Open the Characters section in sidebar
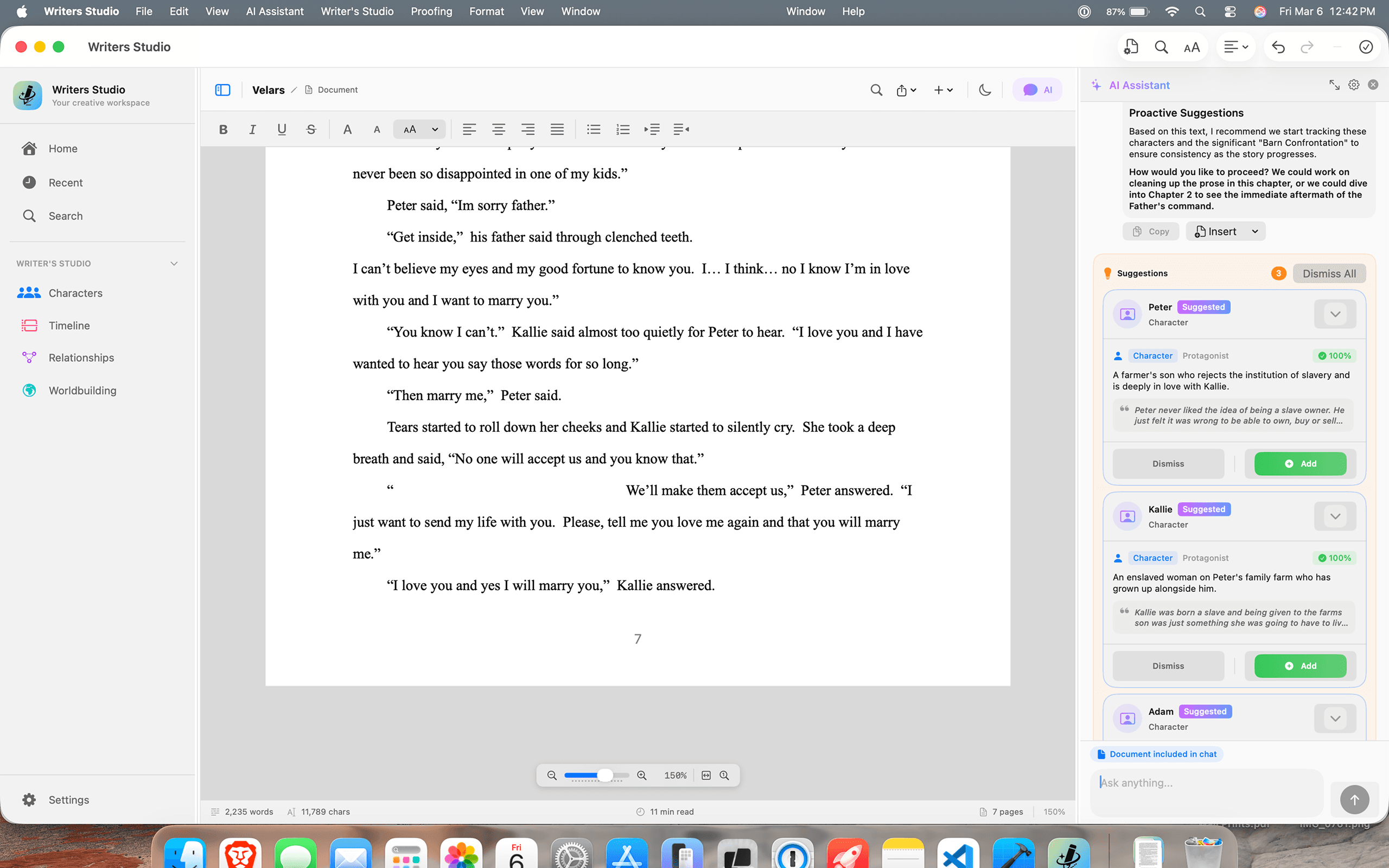The height and width of the screenshot is (868, 1389). [75, 293]
